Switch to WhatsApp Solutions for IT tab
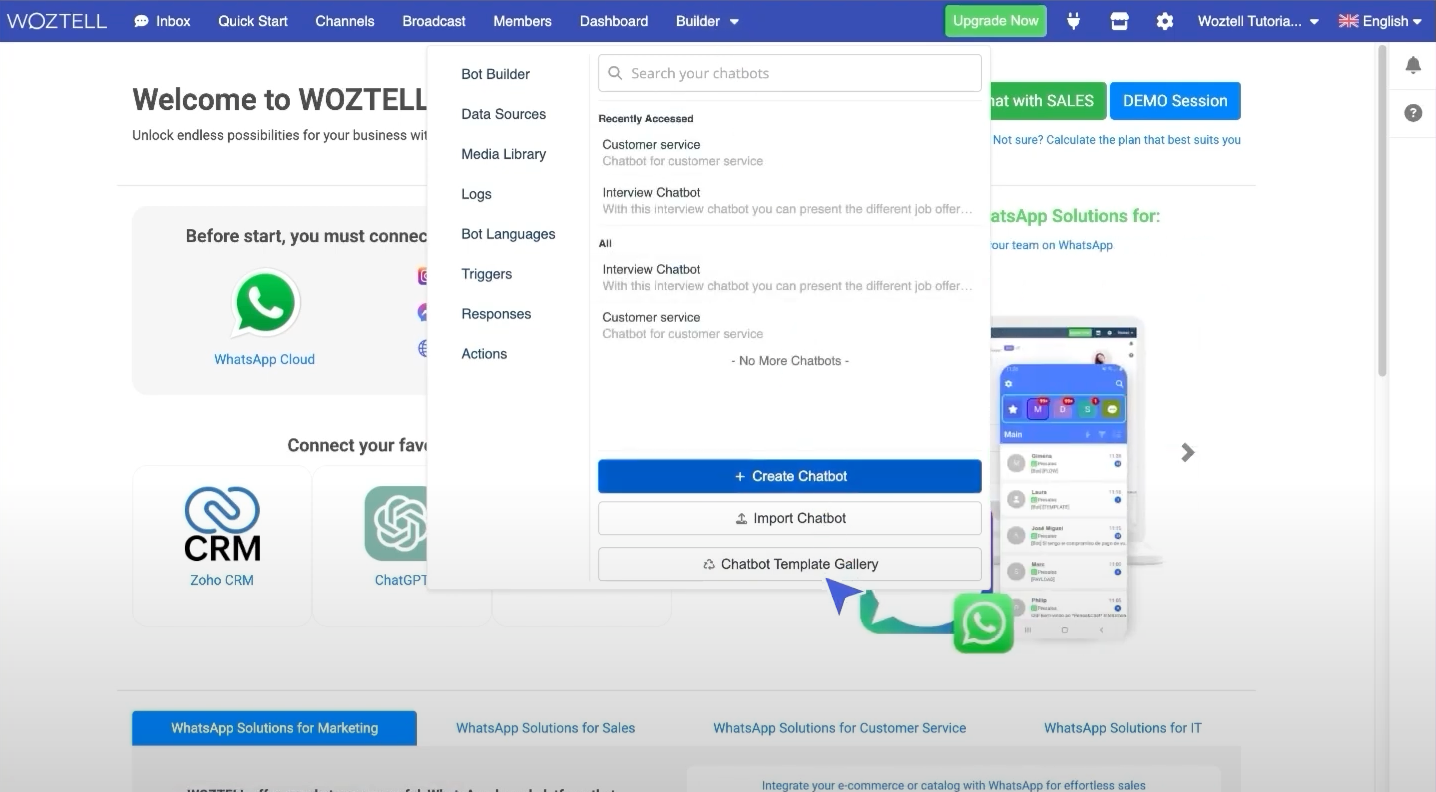 1123,728
